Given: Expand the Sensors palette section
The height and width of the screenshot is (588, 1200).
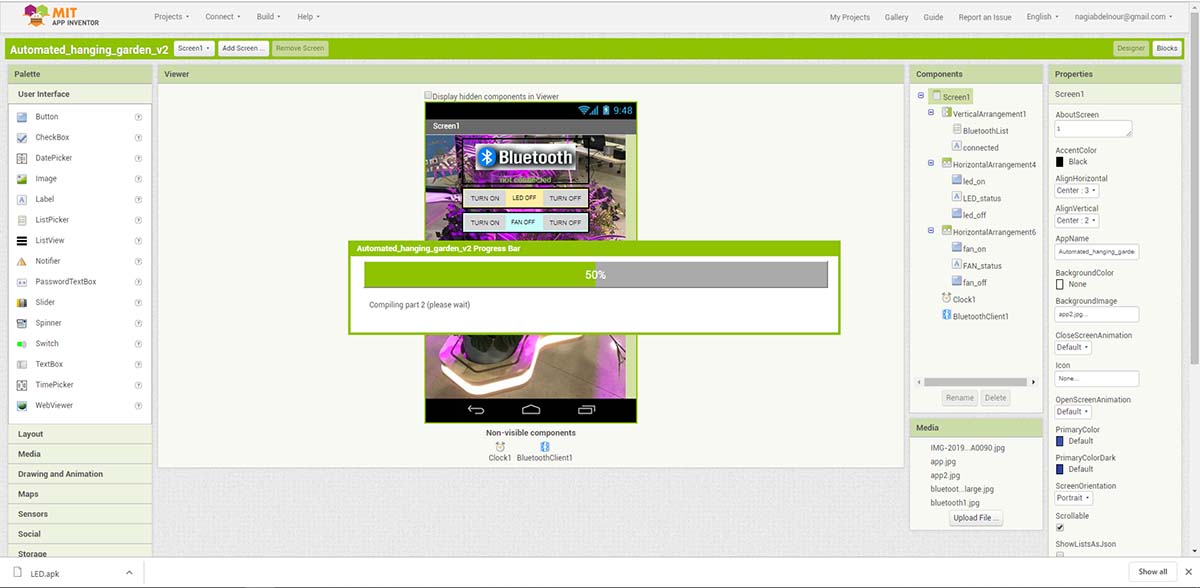Looking at the screenshot, I should coord(81,514).
